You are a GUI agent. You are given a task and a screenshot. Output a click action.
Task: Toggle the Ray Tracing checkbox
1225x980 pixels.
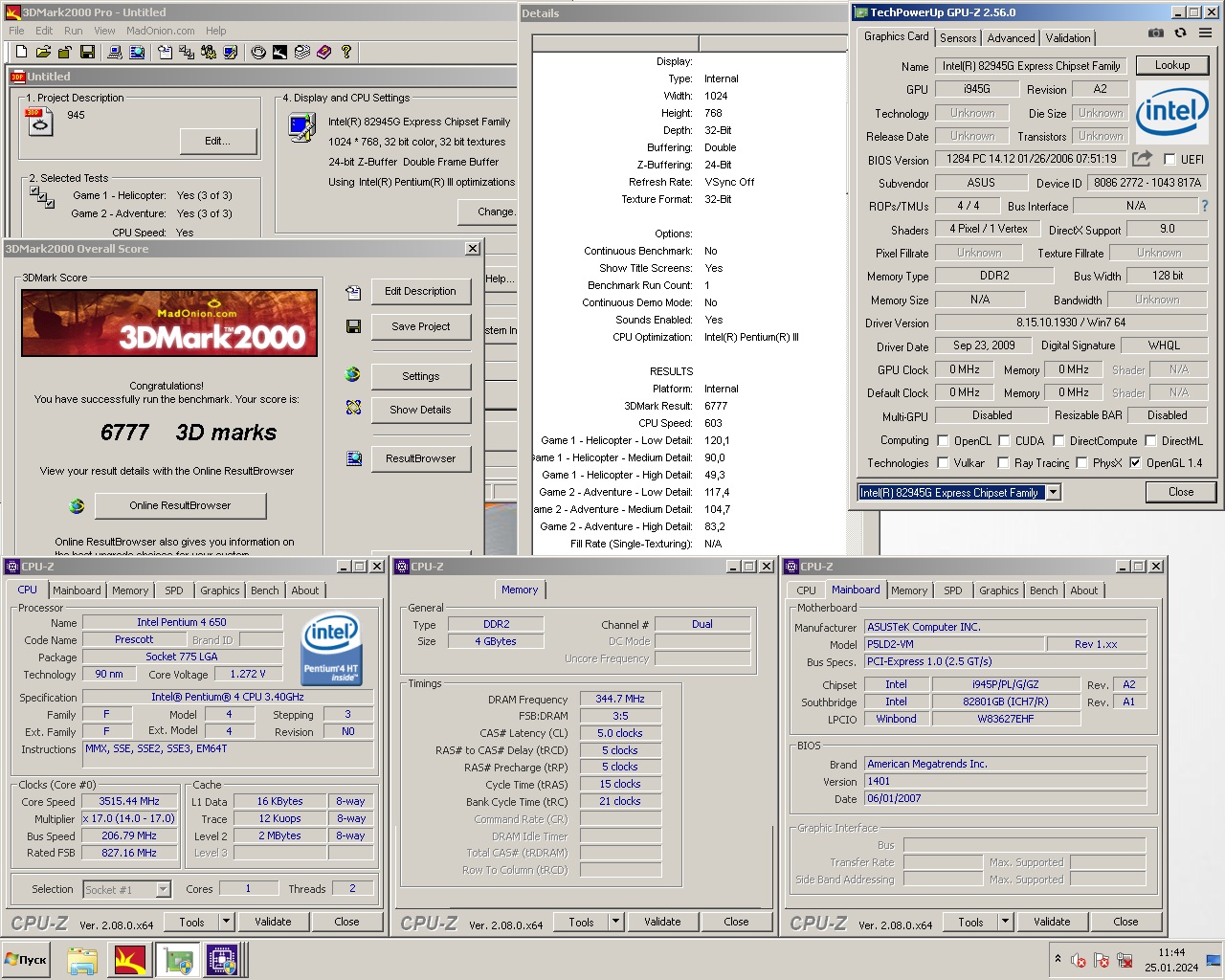pyautogui.click(x=1003, y=463)
